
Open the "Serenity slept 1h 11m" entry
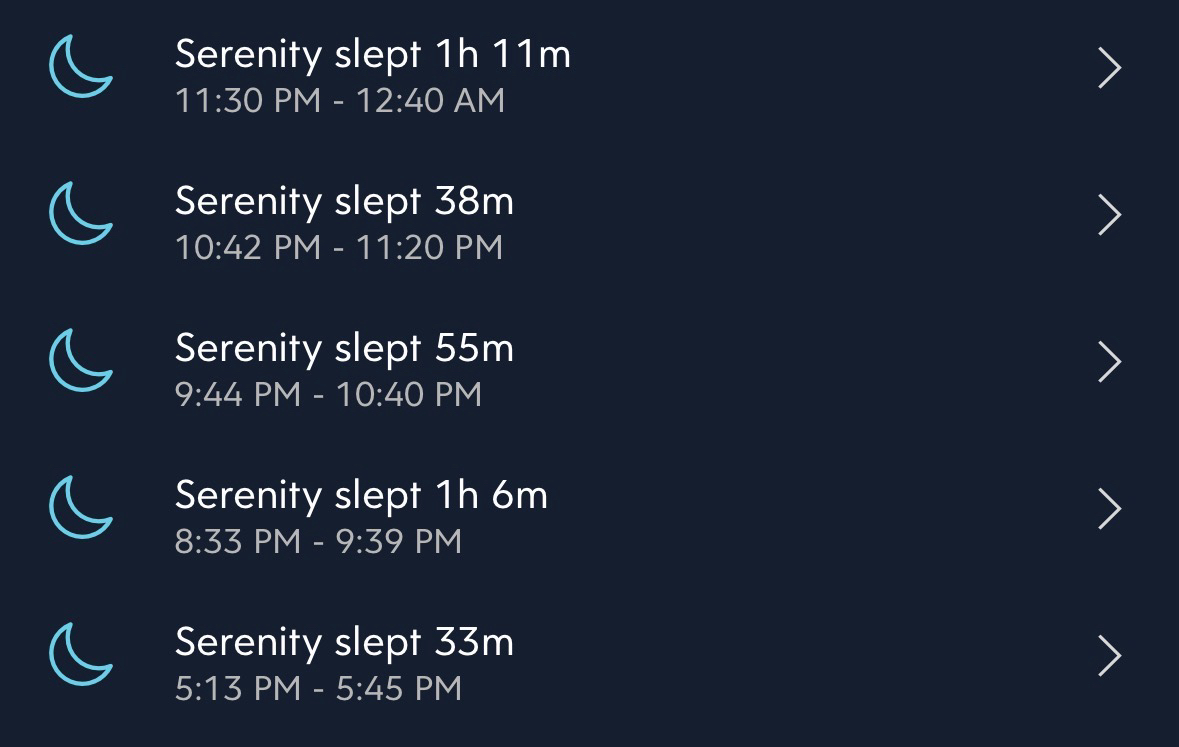(372, 54)
